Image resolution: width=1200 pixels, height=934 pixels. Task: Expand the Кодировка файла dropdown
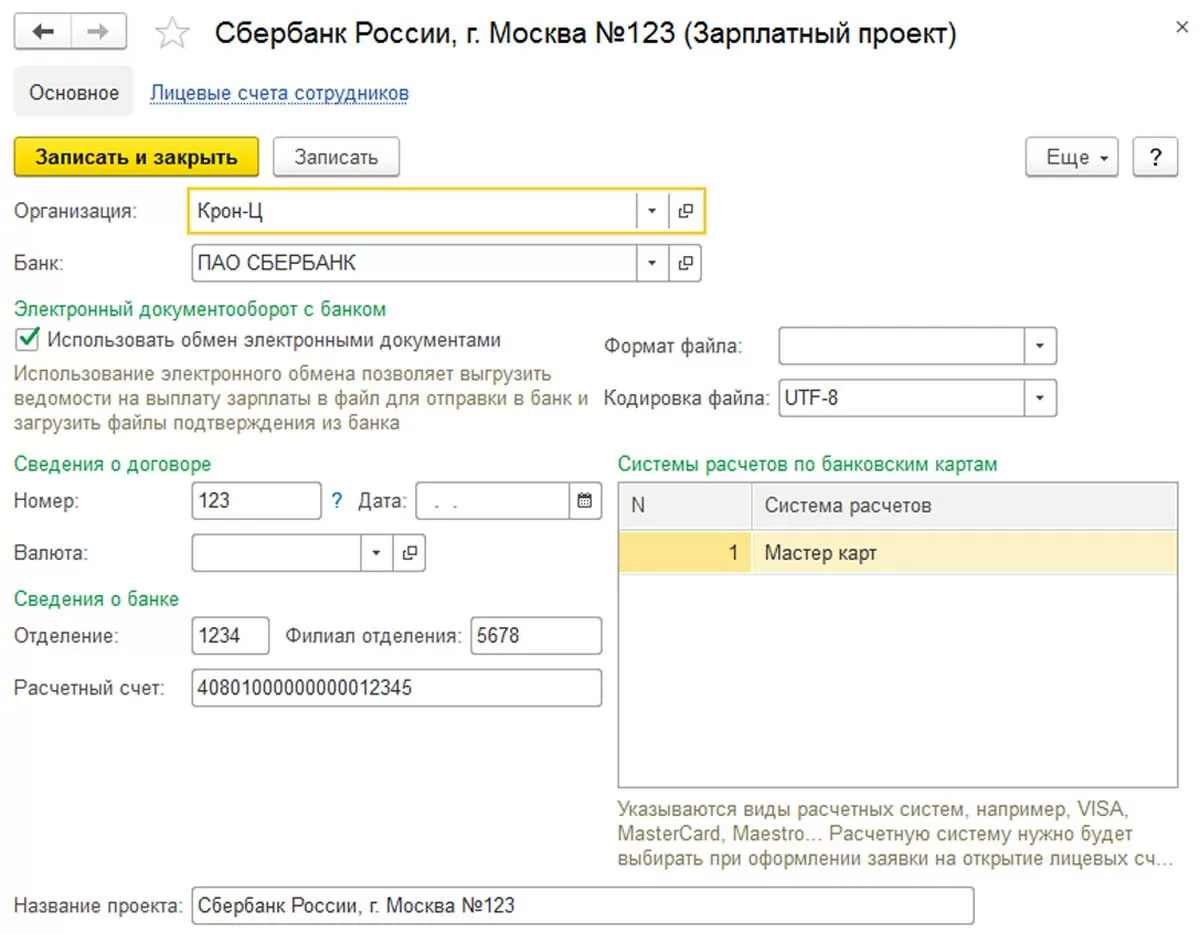click(1040, 398)
